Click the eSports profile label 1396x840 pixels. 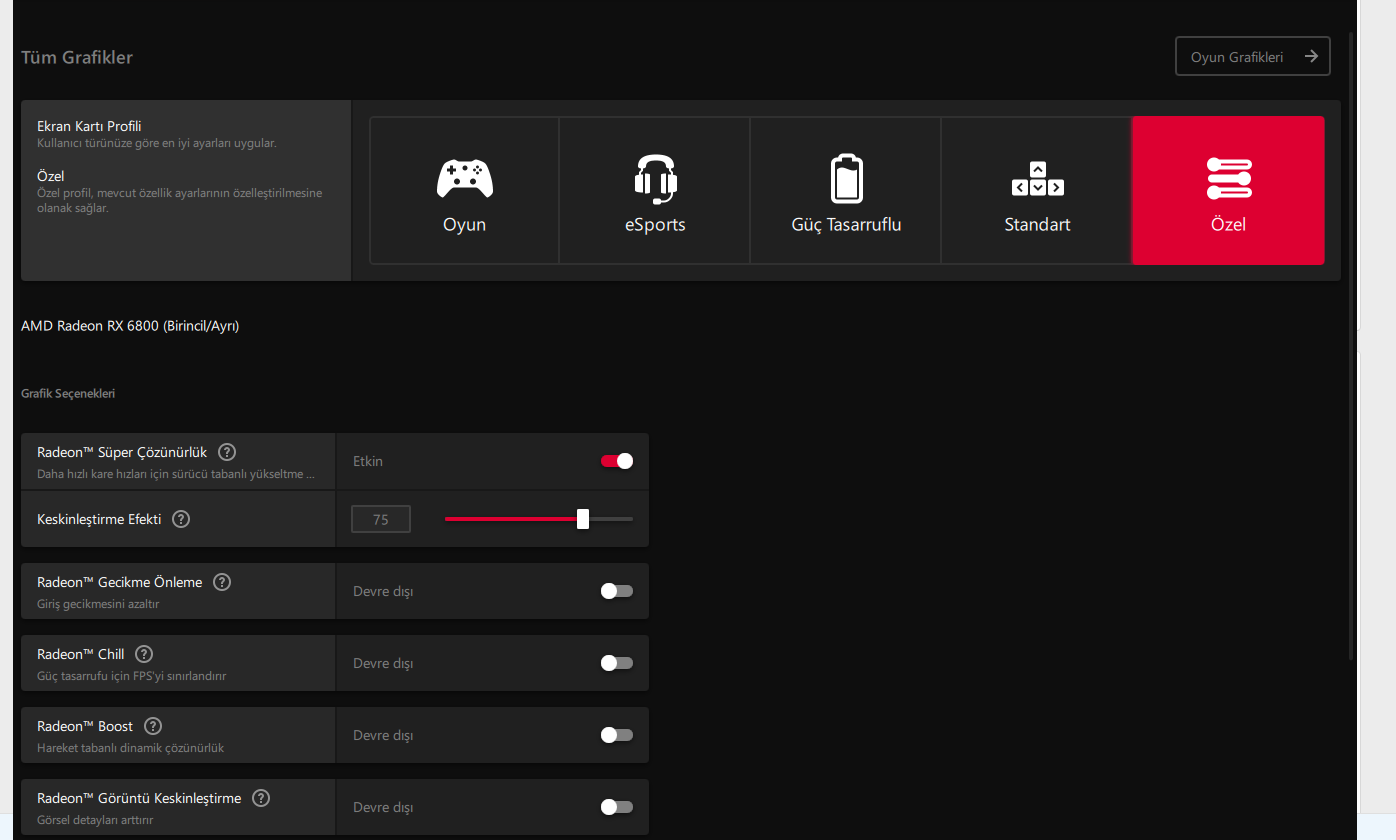click(x=655, y=225)
